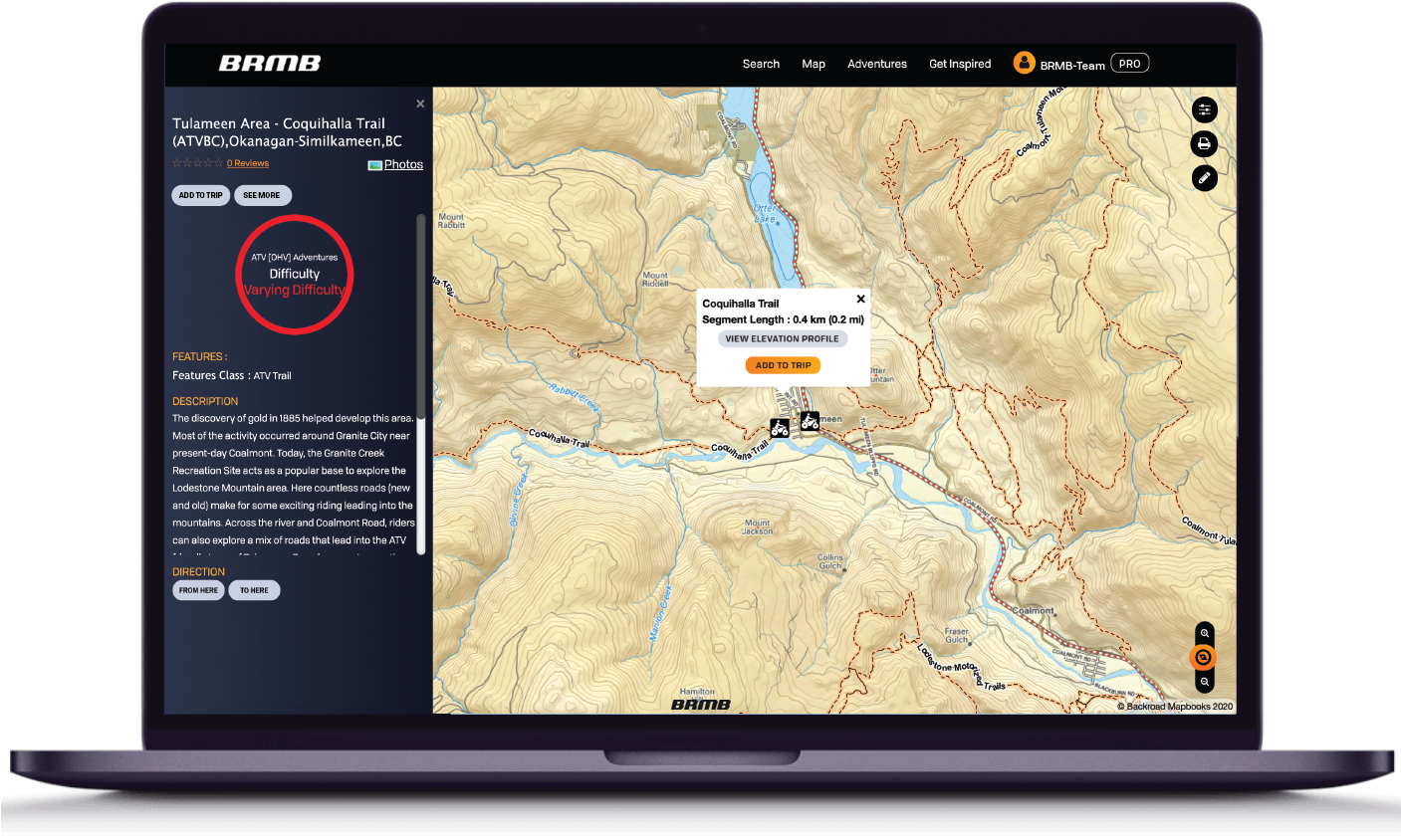The height and width of the screenshot is (840, 1401).
Task: Zoom out using the magnifier minus icon
Action: pyautogui.click(x=1204, y=681)
